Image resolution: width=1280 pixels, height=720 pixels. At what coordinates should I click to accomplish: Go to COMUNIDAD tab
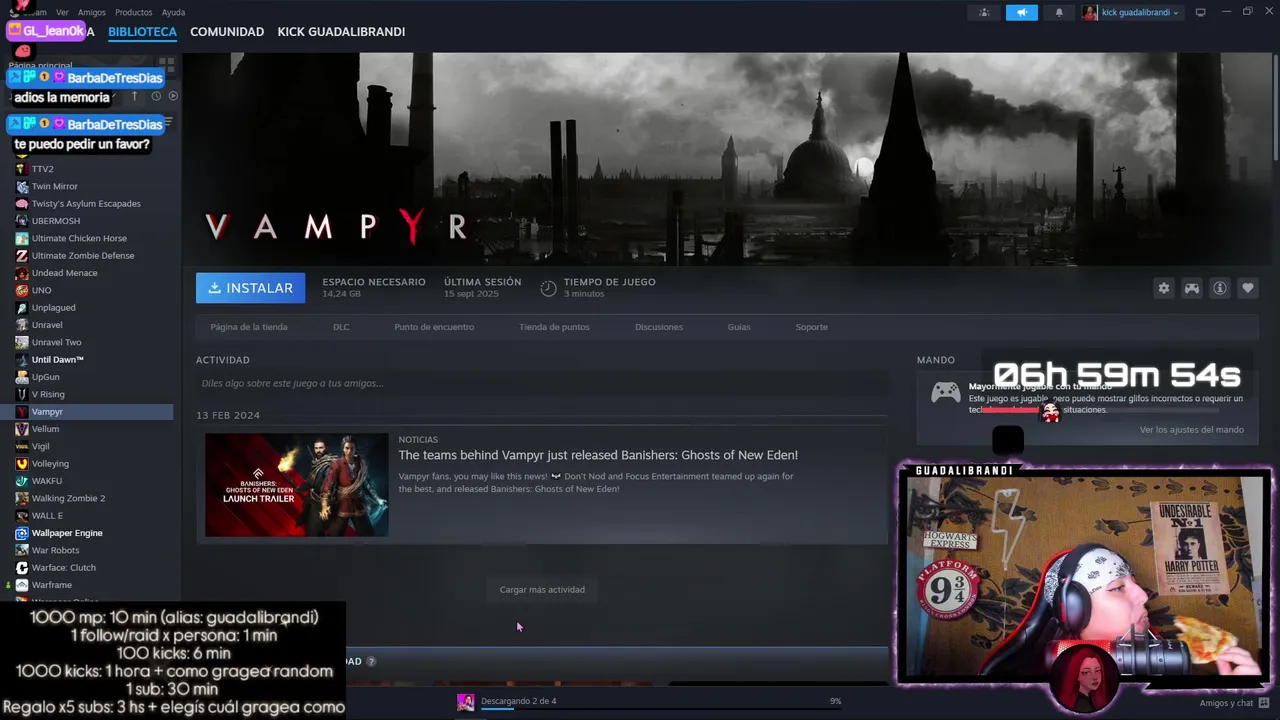227,32
